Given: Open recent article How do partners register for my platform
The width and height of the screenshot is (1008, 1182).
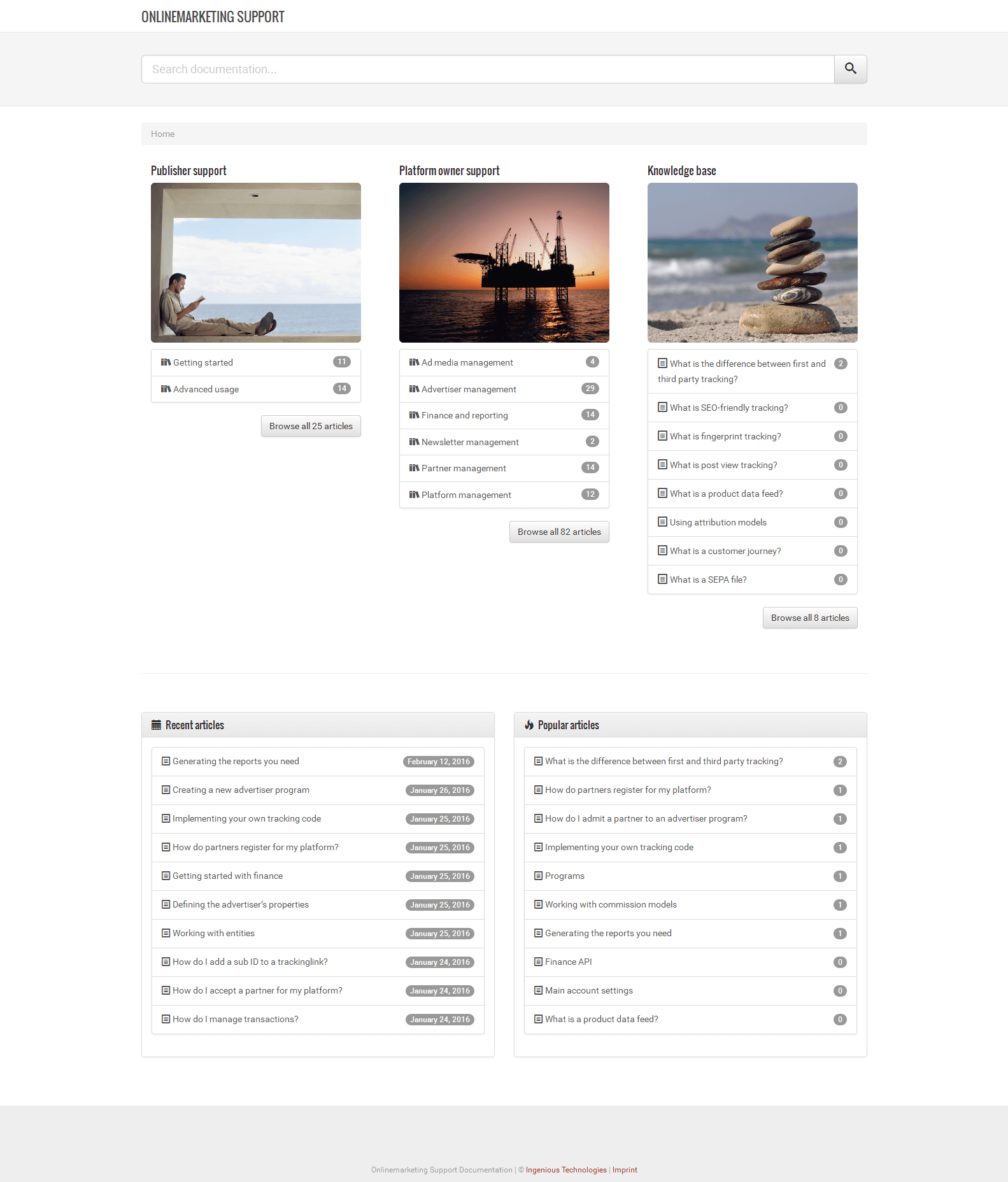Looking at the screenshot, I should (318, 847).
